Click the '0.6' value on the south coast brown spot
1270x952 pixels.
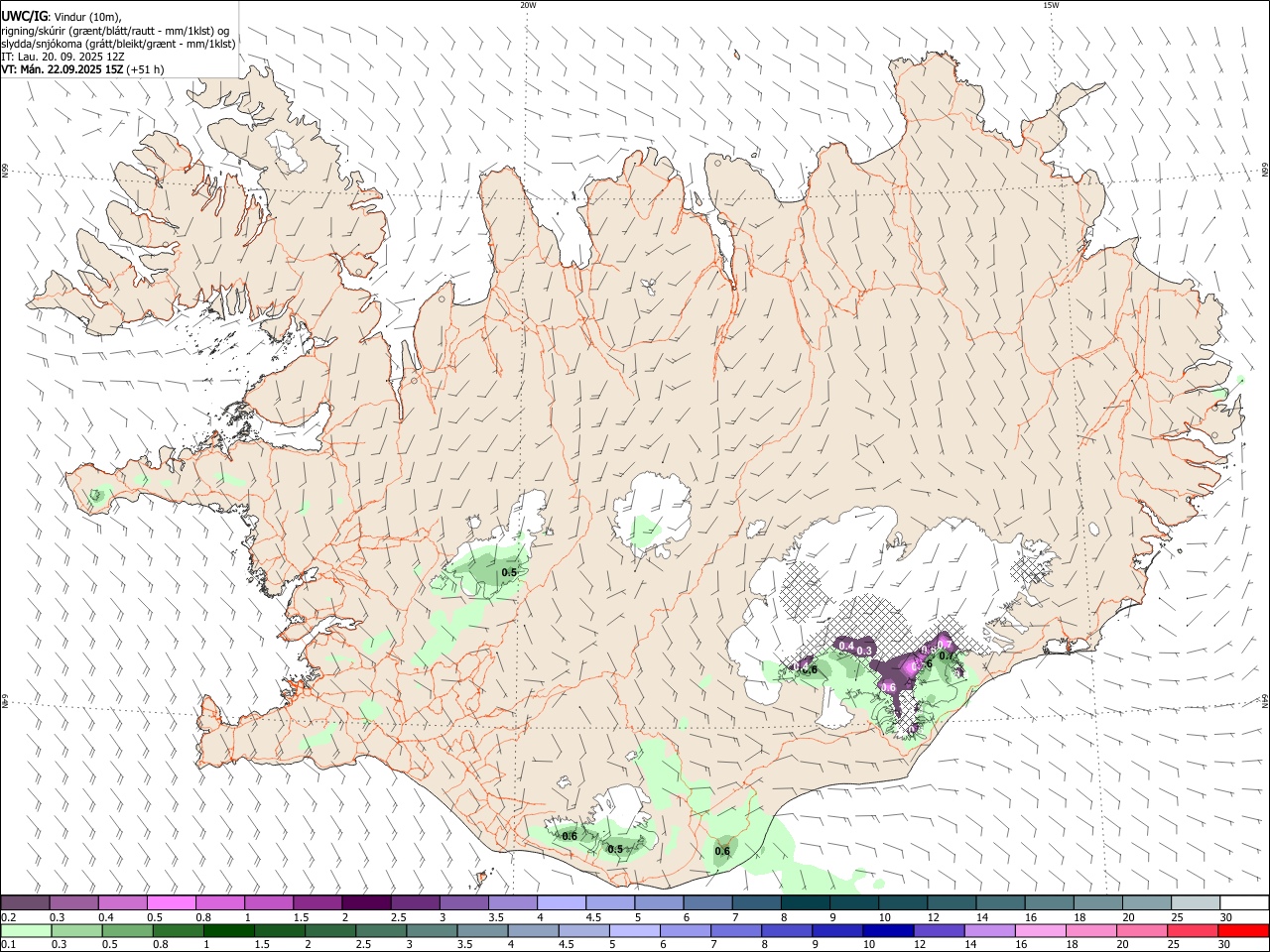tap(722, 851)
